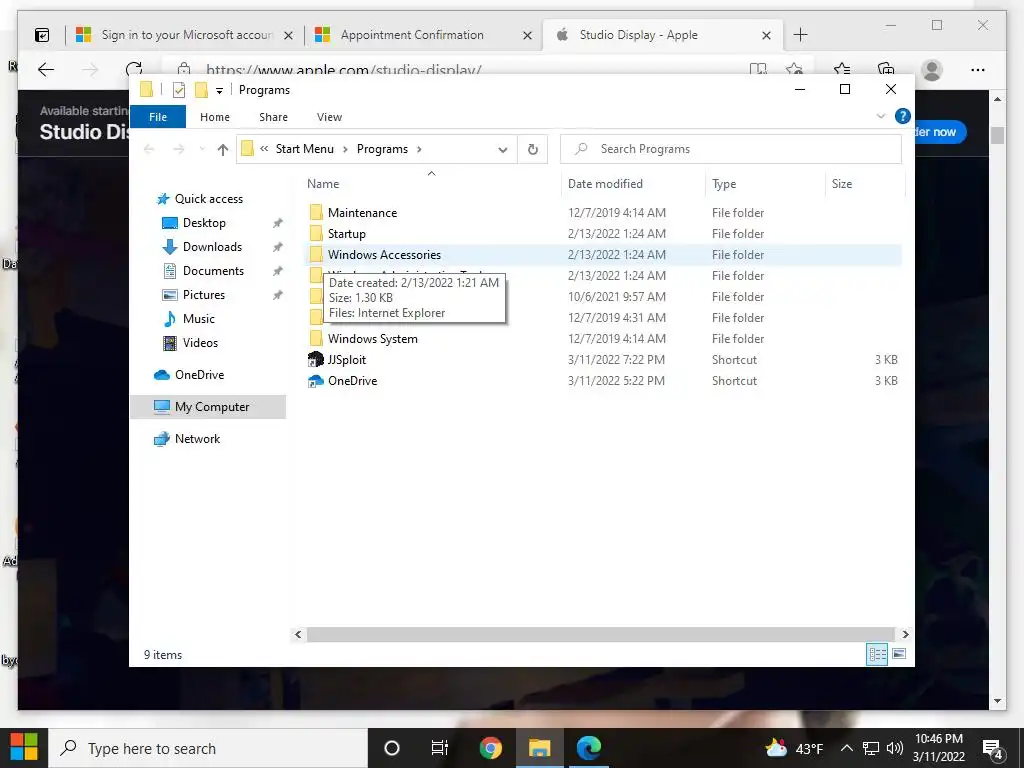Select the Maintenance folder
1024x768 pixels.
coord(362,213)
